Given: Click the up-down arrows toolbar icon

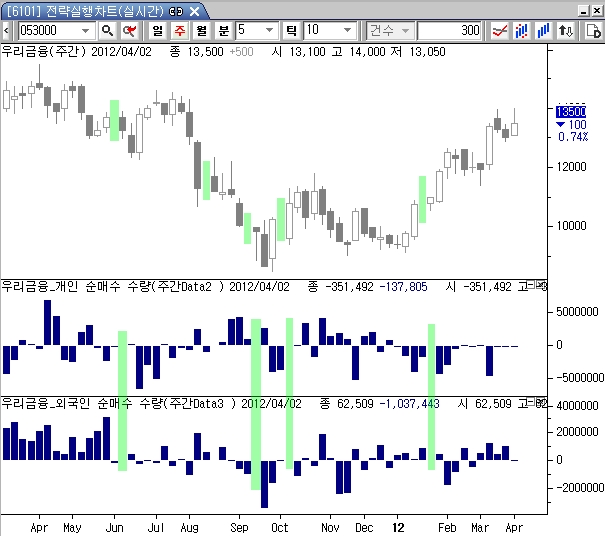Looking at the screenshot, I should (565, 31).
